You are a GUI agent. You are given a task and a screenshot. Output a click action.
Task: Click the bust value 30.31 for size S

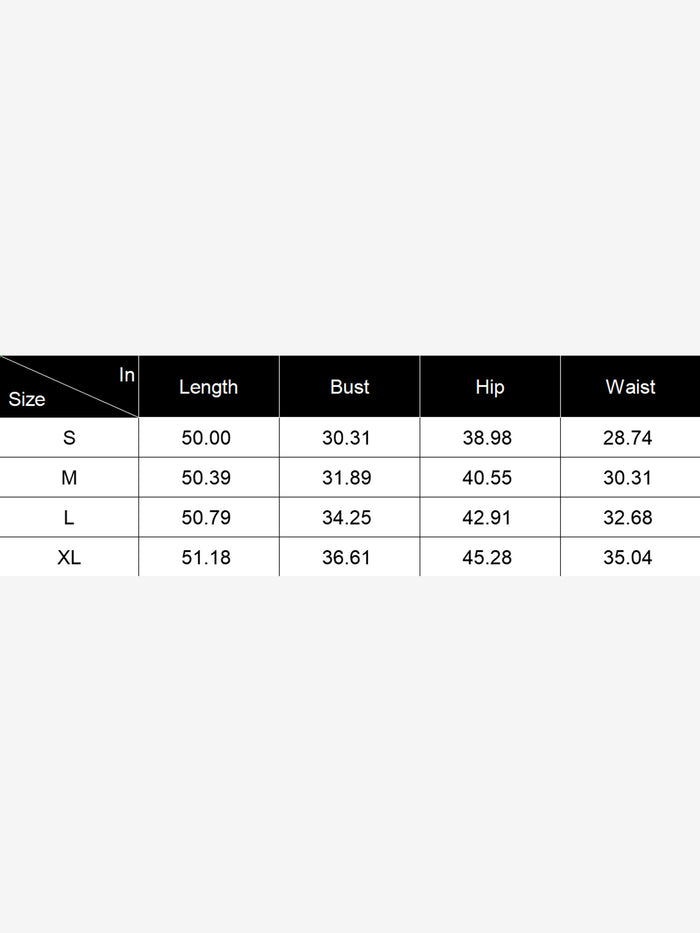click(x=347, y=438)
